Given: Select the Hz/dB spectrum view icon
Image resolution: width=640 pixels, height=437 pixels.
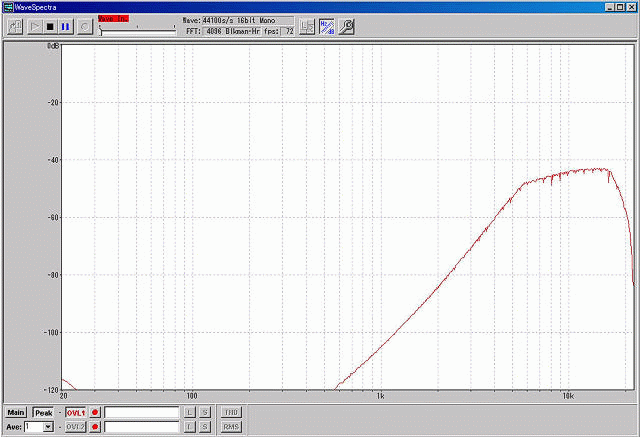Looking at the screenshot, I should 327,27.
